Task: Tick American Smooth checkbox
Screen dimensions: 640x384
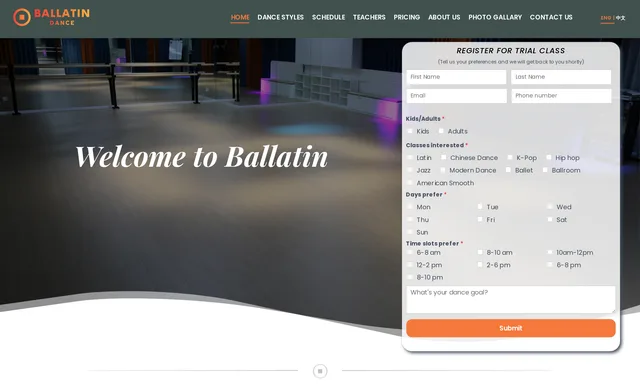Action: click(x=410, y=183)
